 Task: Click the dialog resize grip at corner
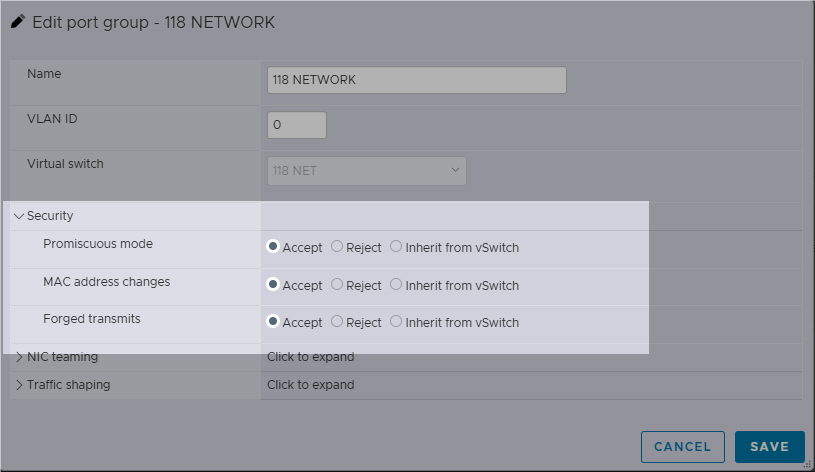[807, 465]
